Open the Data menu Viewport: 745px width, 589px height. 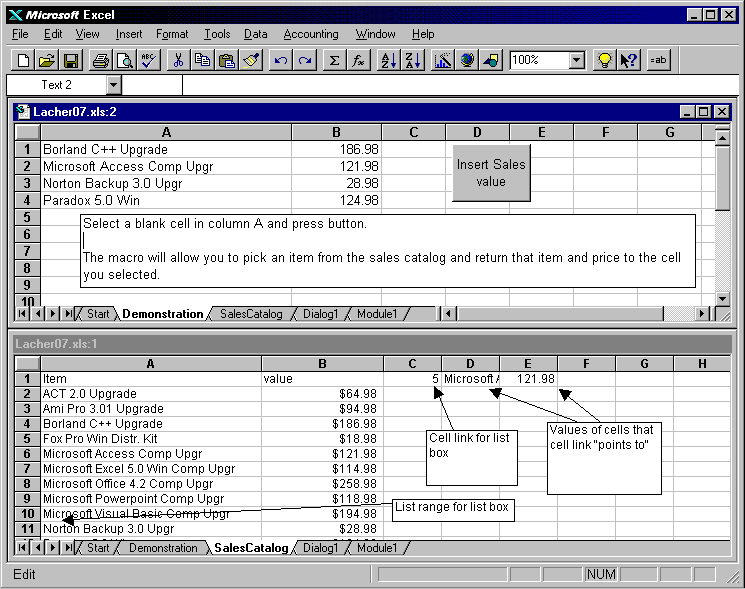pyautogui.click(x=256, y=34)
